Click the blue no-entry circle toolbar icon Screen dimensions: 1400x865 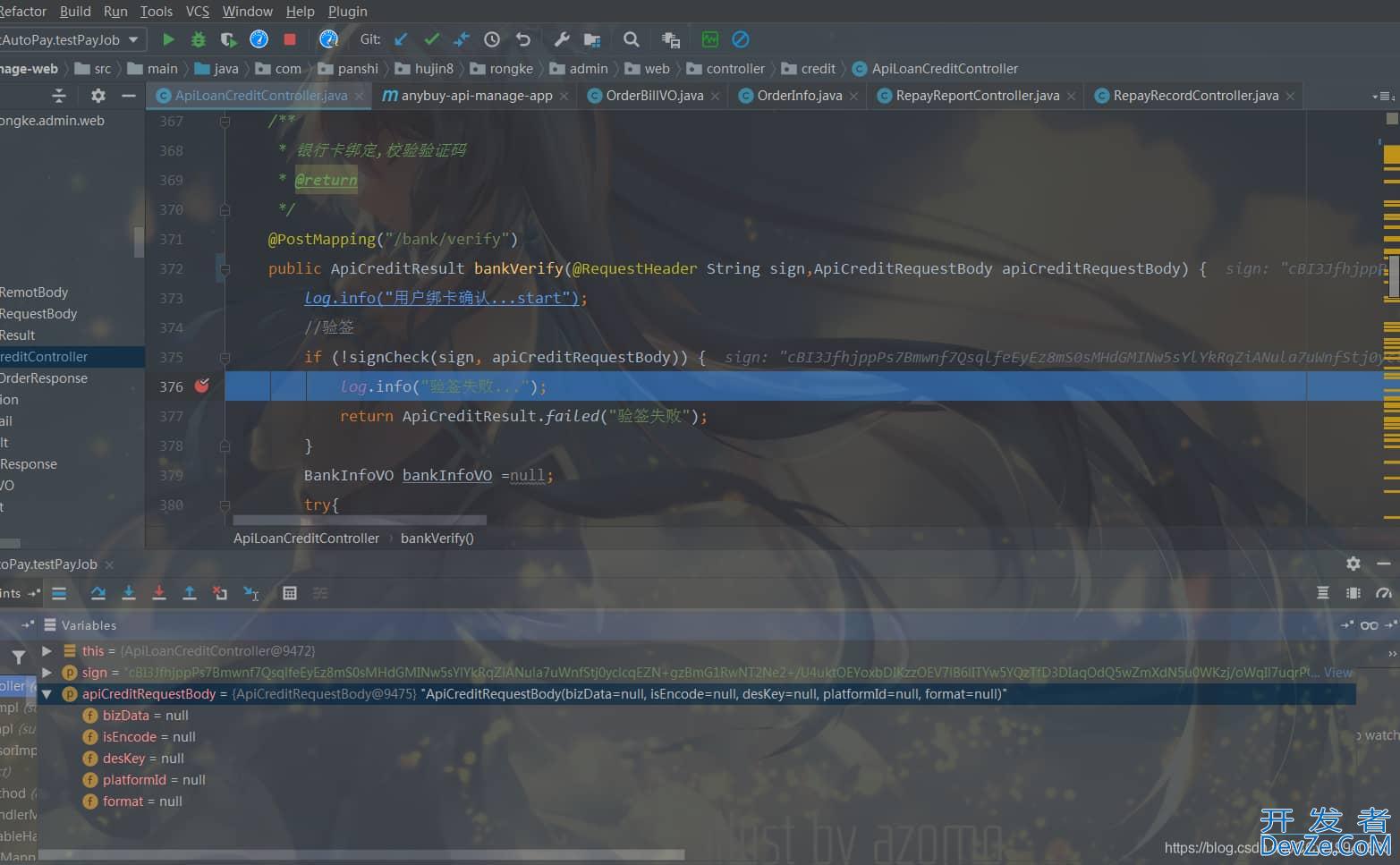pyautogui.click(x=741, y=39)
